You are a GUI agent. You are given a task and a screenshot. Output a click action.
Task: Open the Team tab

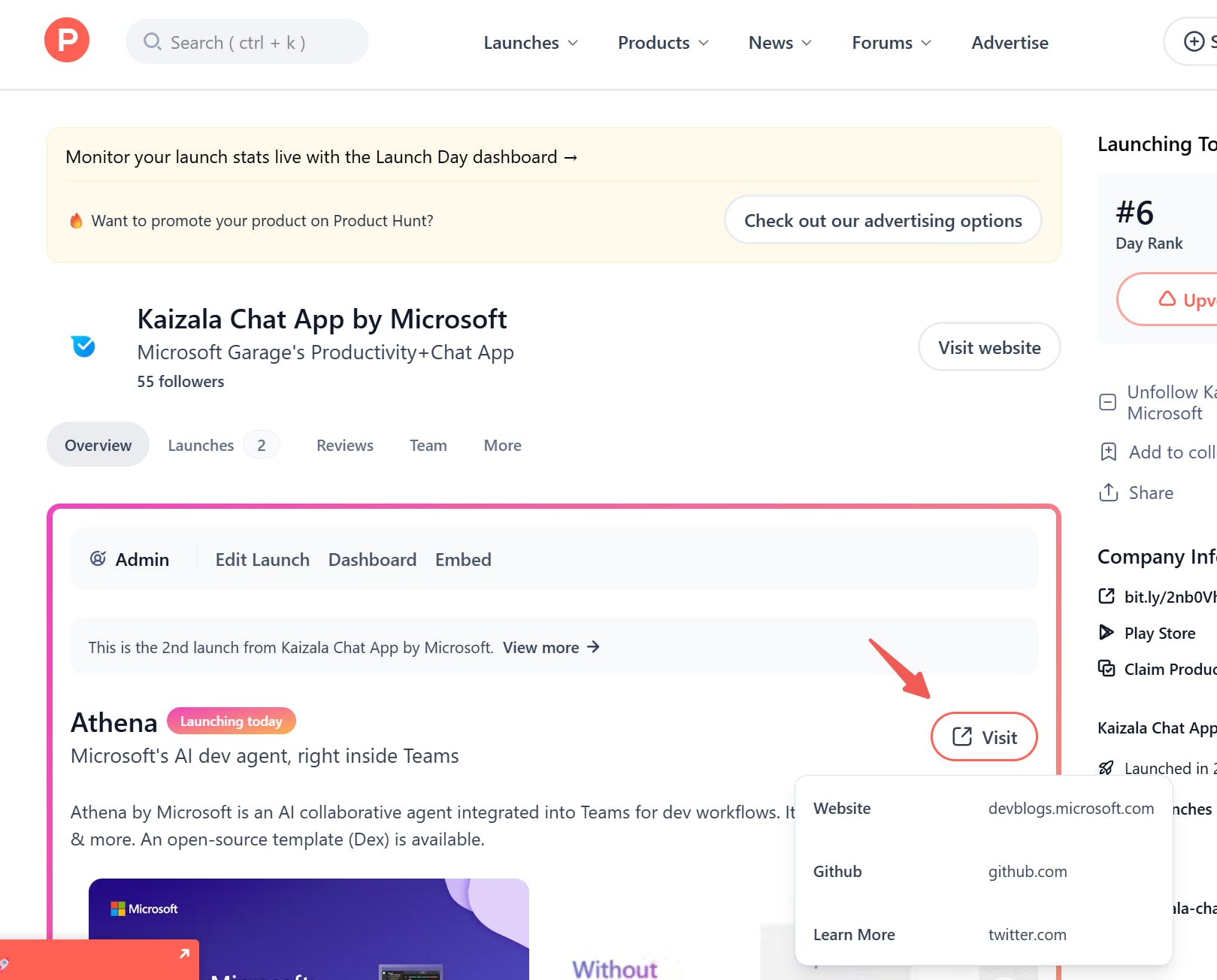coord(428,445)
